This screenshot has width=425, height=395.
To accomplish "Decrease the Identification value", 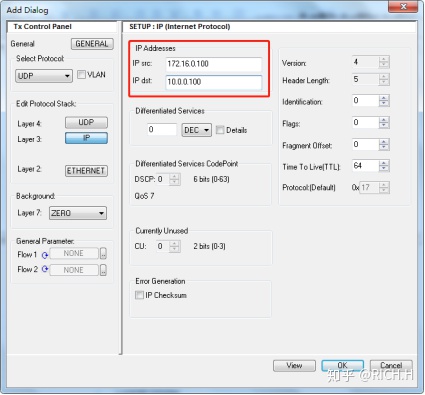I will (384, 104).
